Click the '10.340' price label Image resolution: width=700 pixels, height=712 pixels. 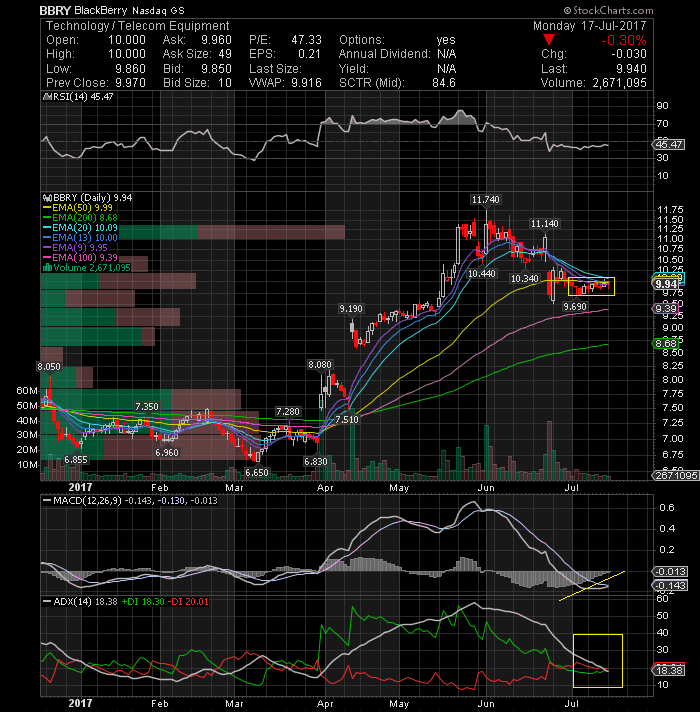point(524,279)
